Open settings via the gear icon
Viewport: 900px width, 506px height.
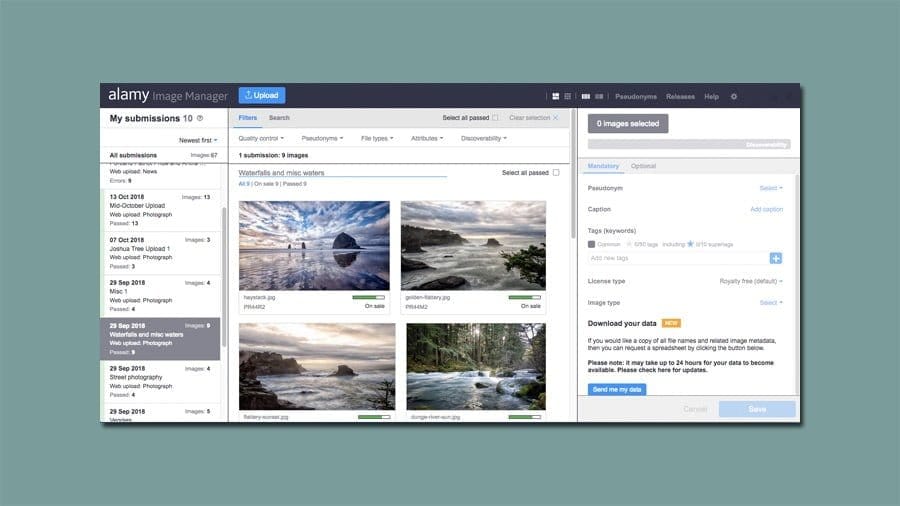(x=734, y=97)
